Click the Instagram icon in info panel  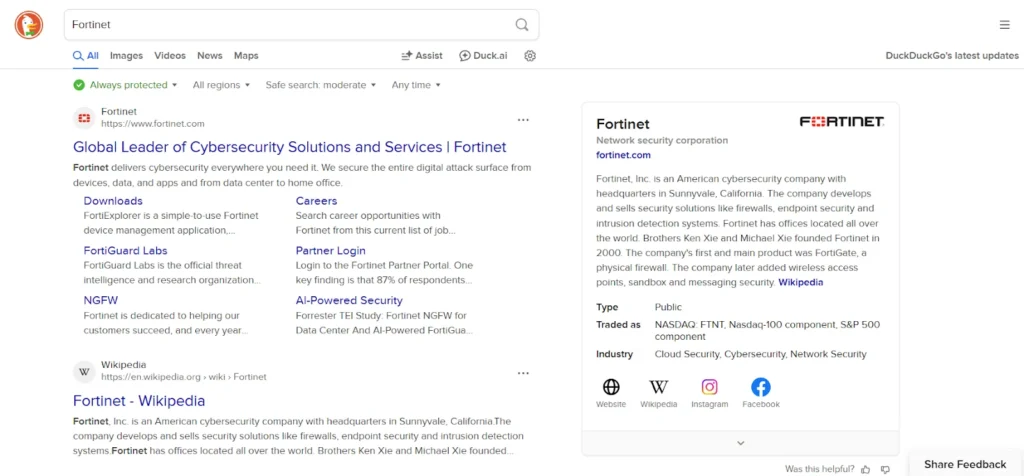pyautogui.click(x=709, y=388)
